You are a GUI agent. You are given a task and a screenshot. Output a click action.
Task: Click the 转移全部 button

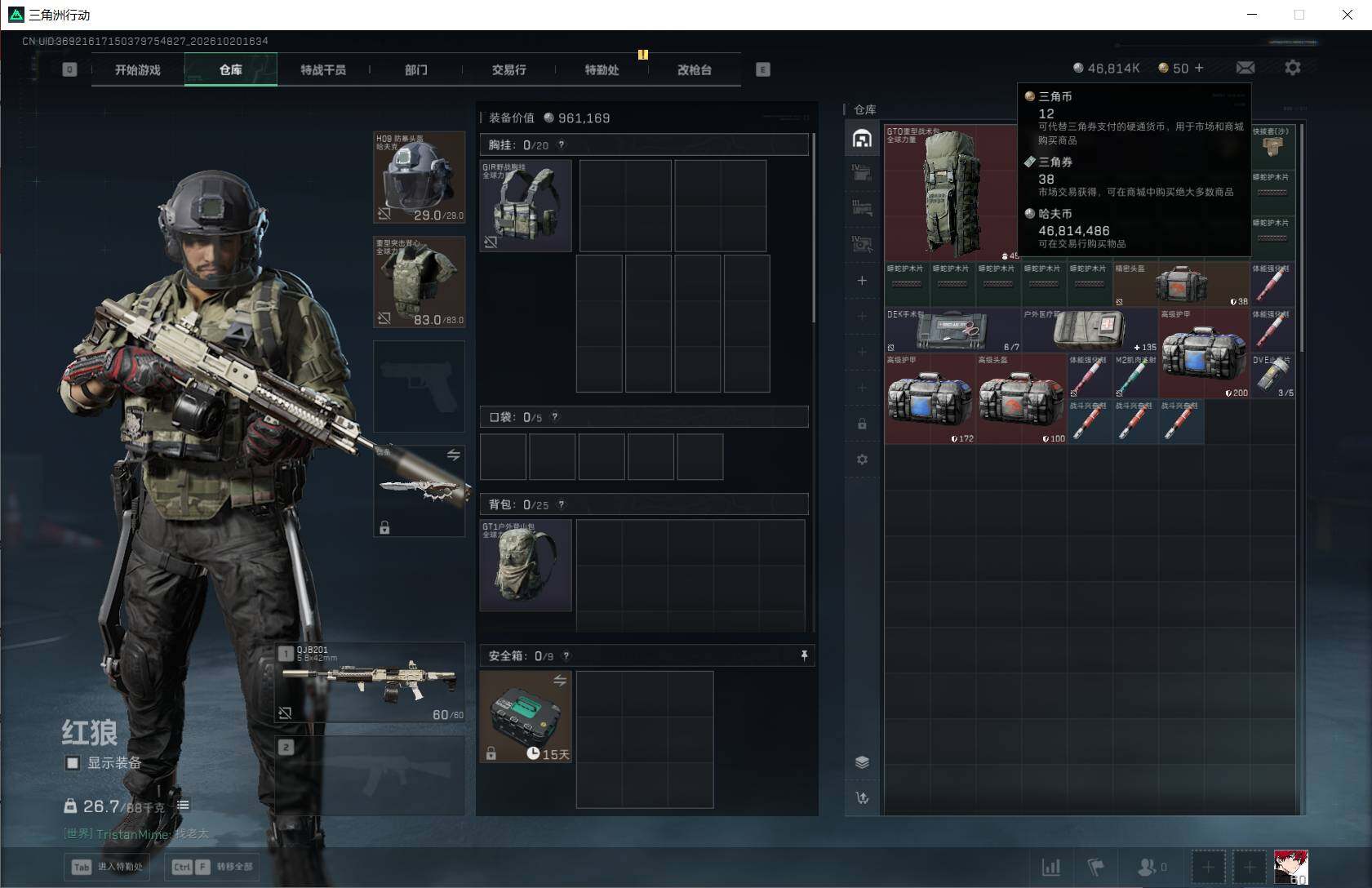click(212, 867)
